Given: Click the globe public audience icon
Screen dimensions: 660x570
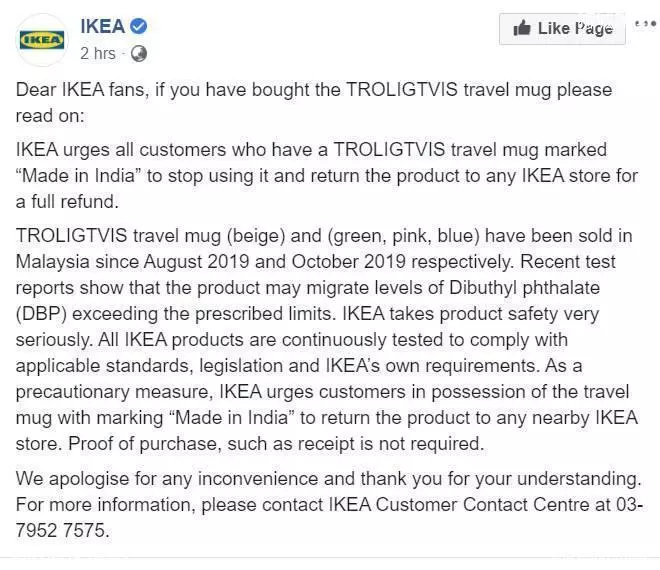Looking at the screenshot, I should tap(139, 54).
